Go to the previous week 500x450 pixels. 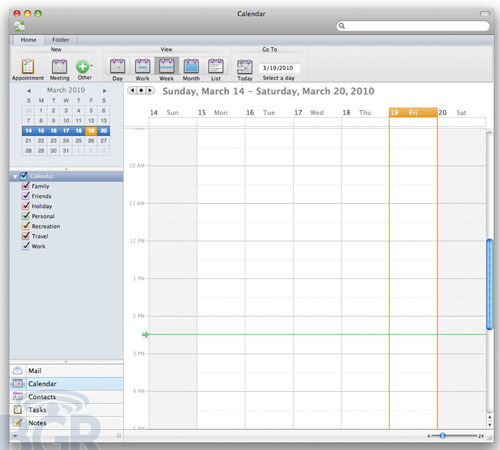pos(132,90)
